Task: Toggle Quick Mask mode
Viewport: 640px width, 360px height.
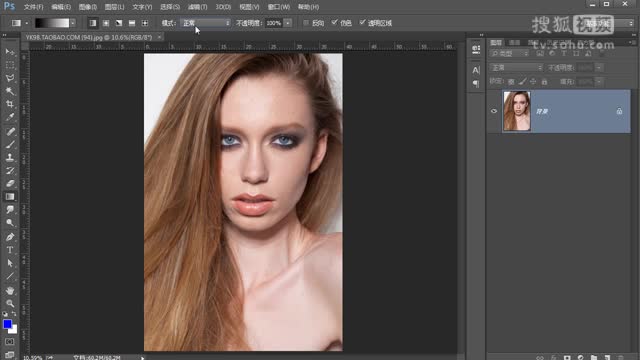Action: [10, 342]
